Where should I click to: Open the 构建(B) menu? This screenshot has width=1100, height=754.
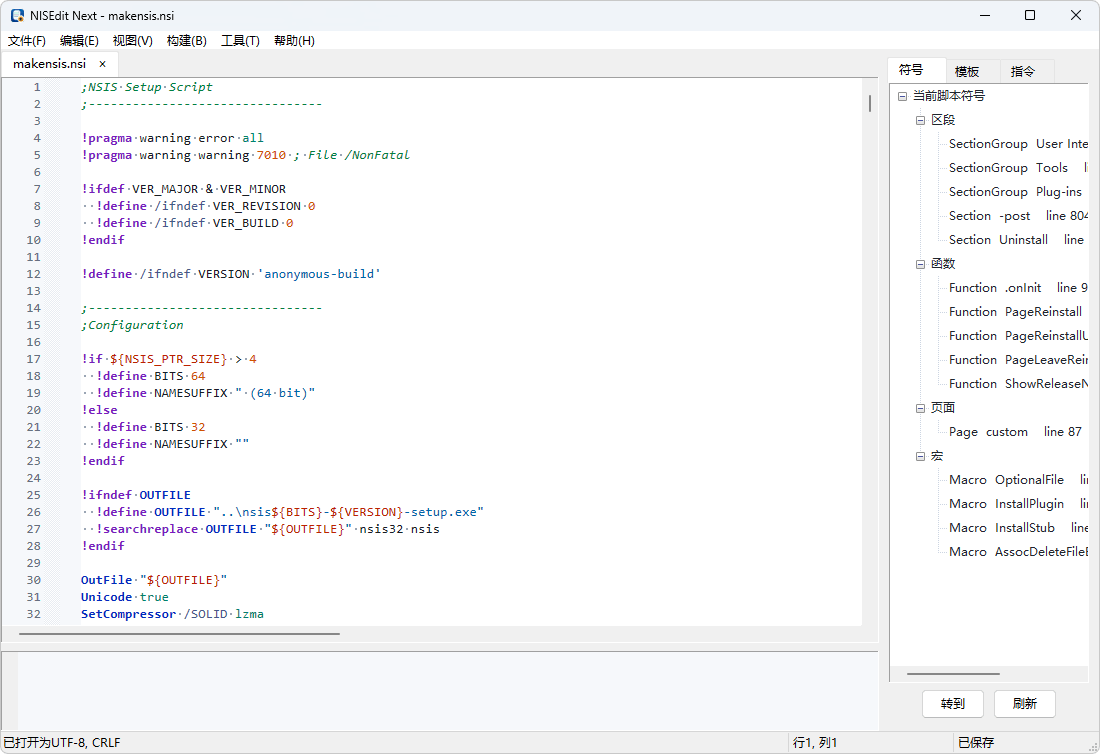(x=187, y=41)
